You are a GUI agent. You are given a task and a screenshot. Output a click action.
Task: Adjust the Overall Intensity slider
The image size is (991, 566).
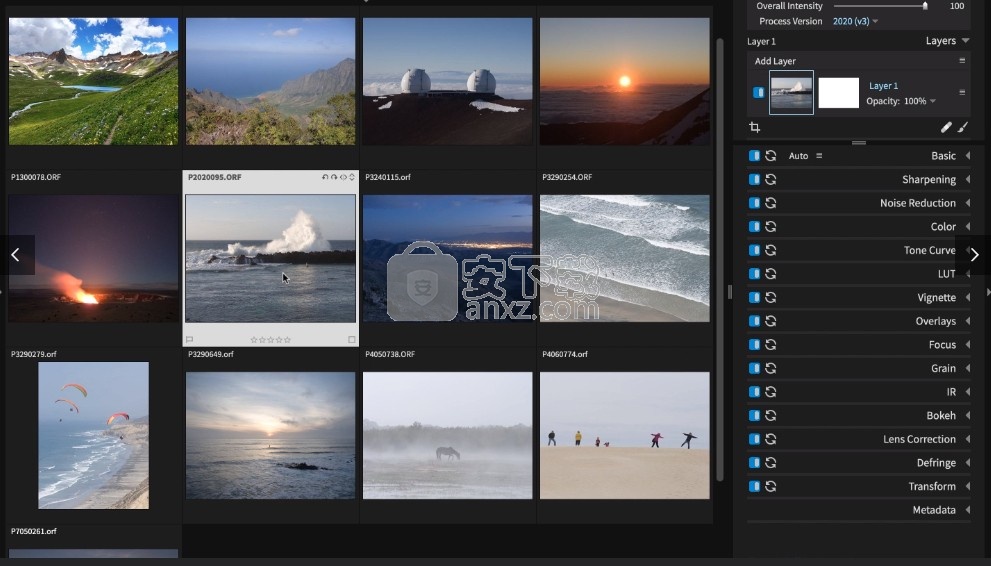(x=881, y=6)
